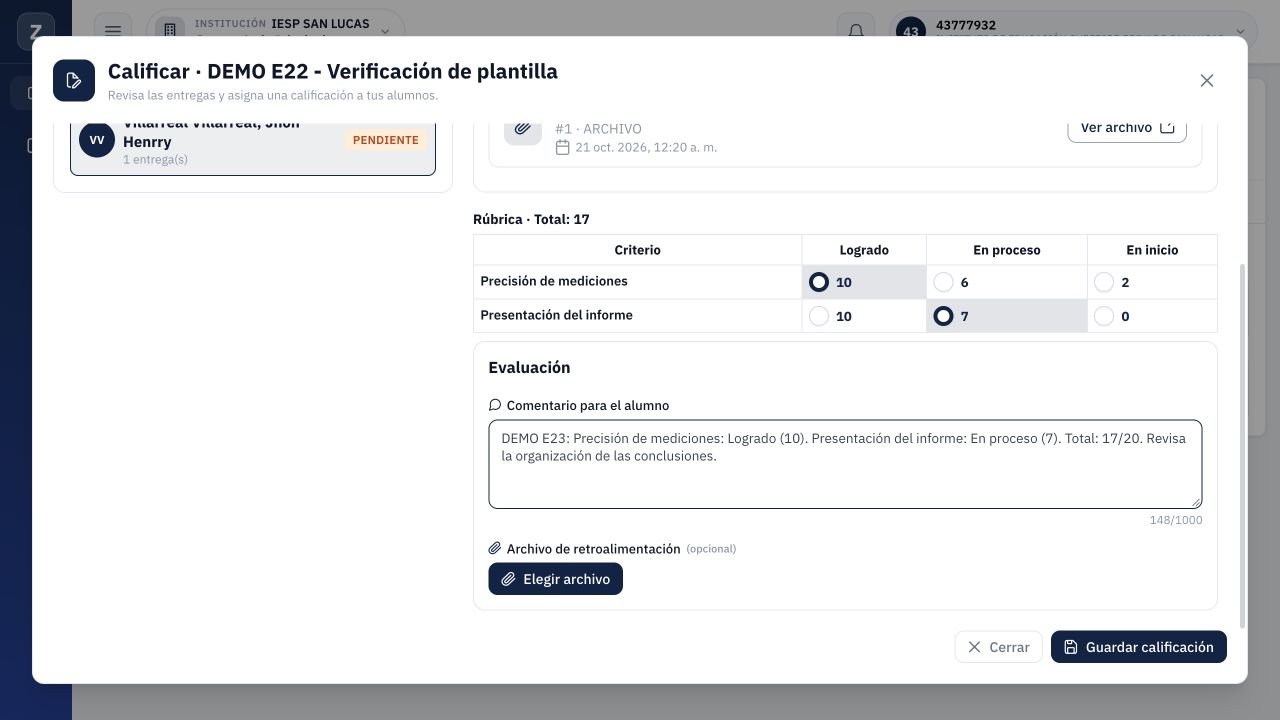
Task: Click the Comentario para el alumno text area
Action: click(845, 464)
